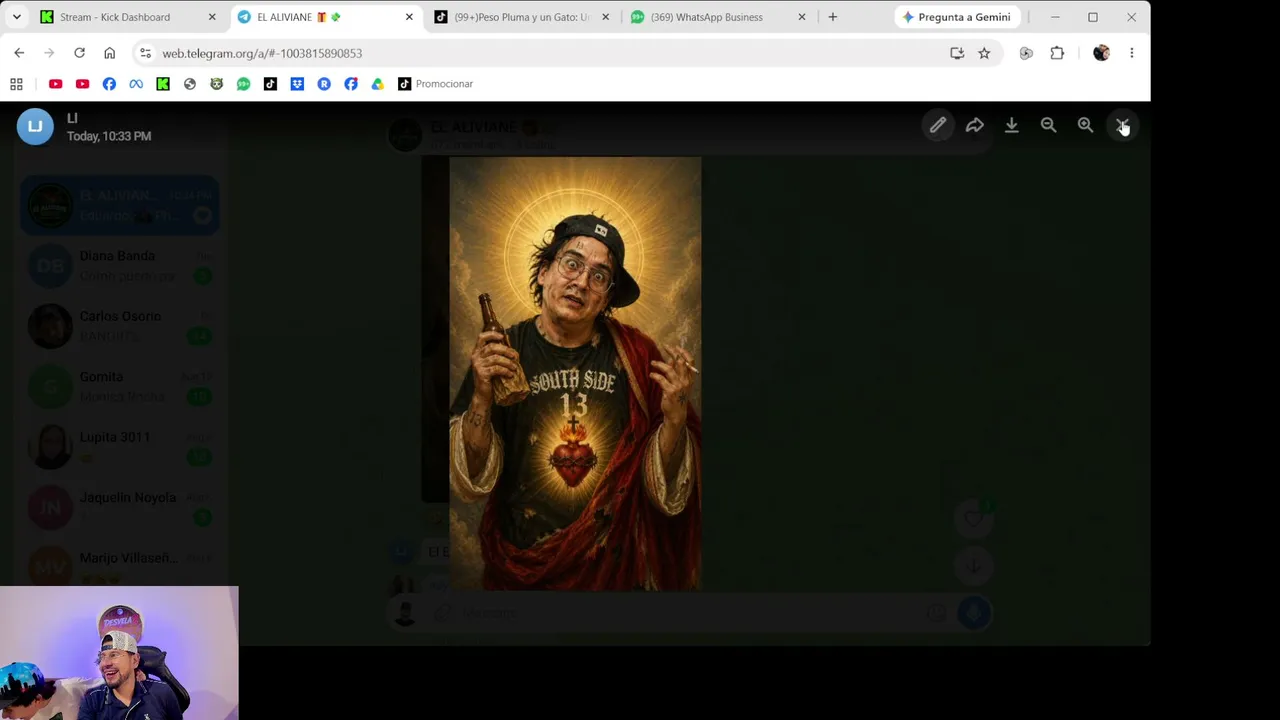
Task: Open the image editor pencil icon
Action: (x=937, y=125)
